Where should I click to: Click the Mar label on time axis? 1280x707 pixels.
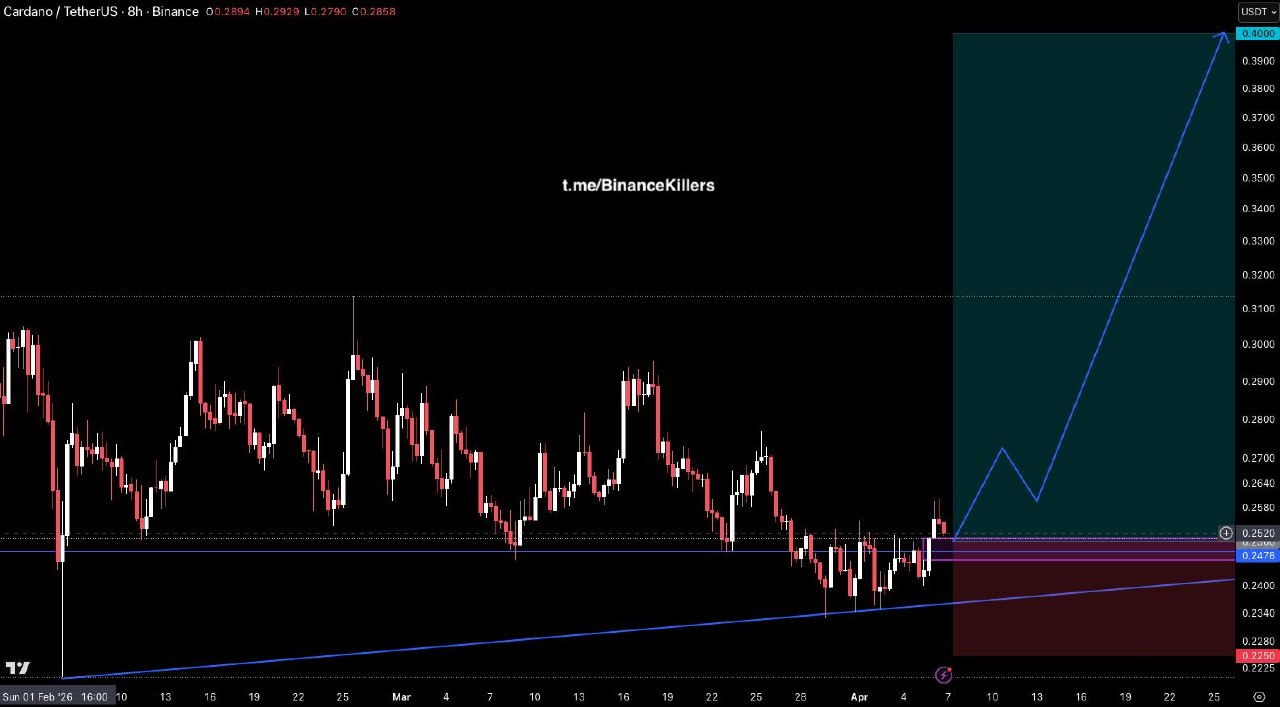[401, 696]
